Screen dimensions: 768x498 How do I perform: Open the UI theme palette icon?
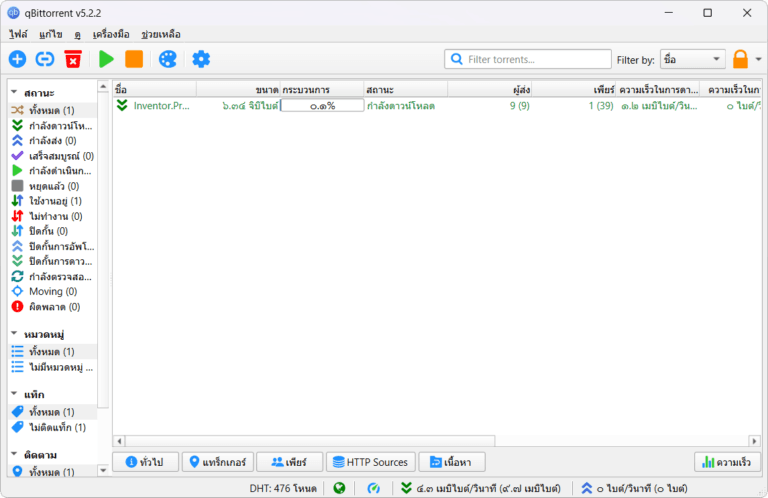[x=168, y=59]
